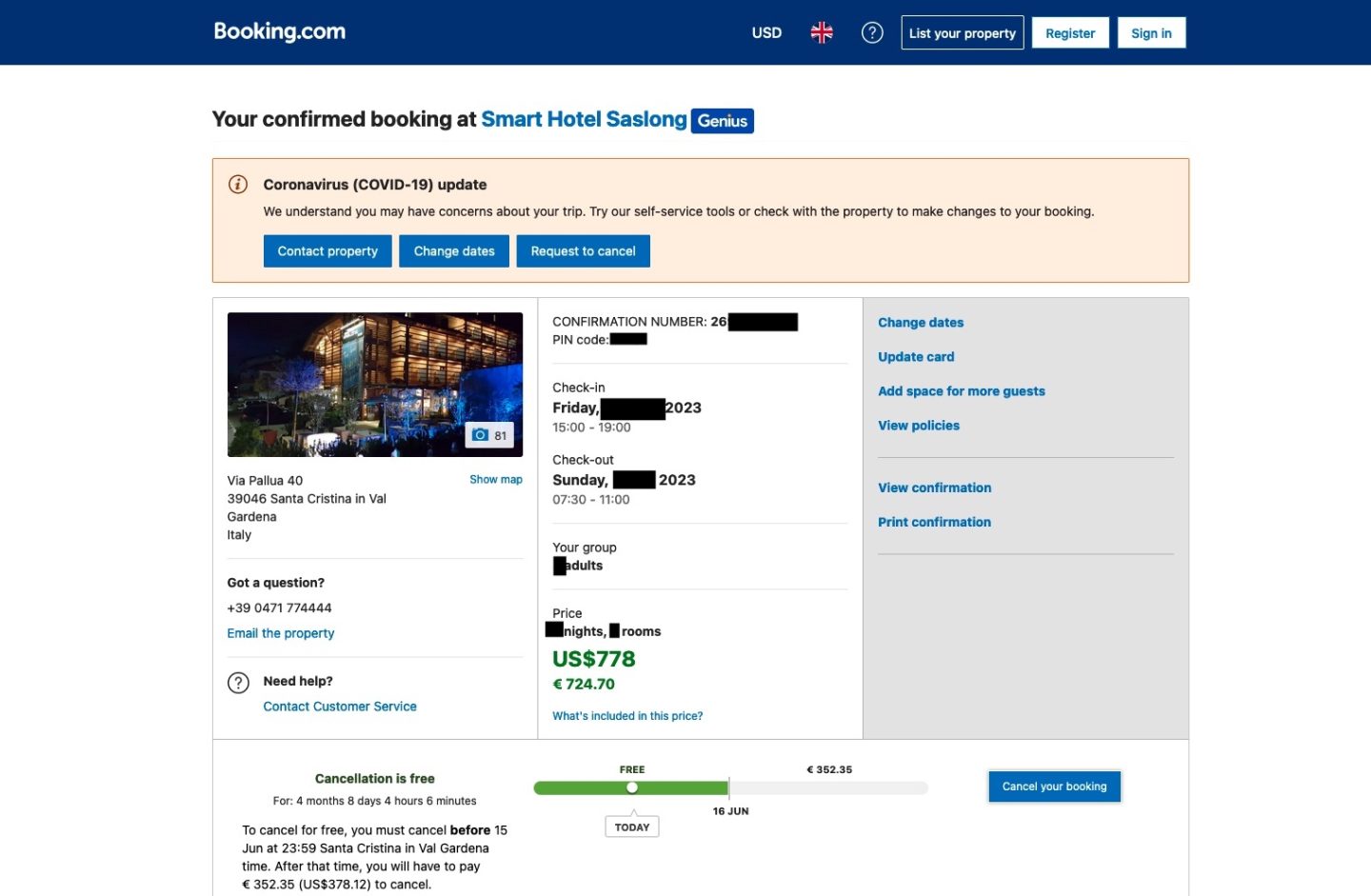This screenshot has width=1371, height=896.
Task: Click the Sign in button
Action: 1151,32
